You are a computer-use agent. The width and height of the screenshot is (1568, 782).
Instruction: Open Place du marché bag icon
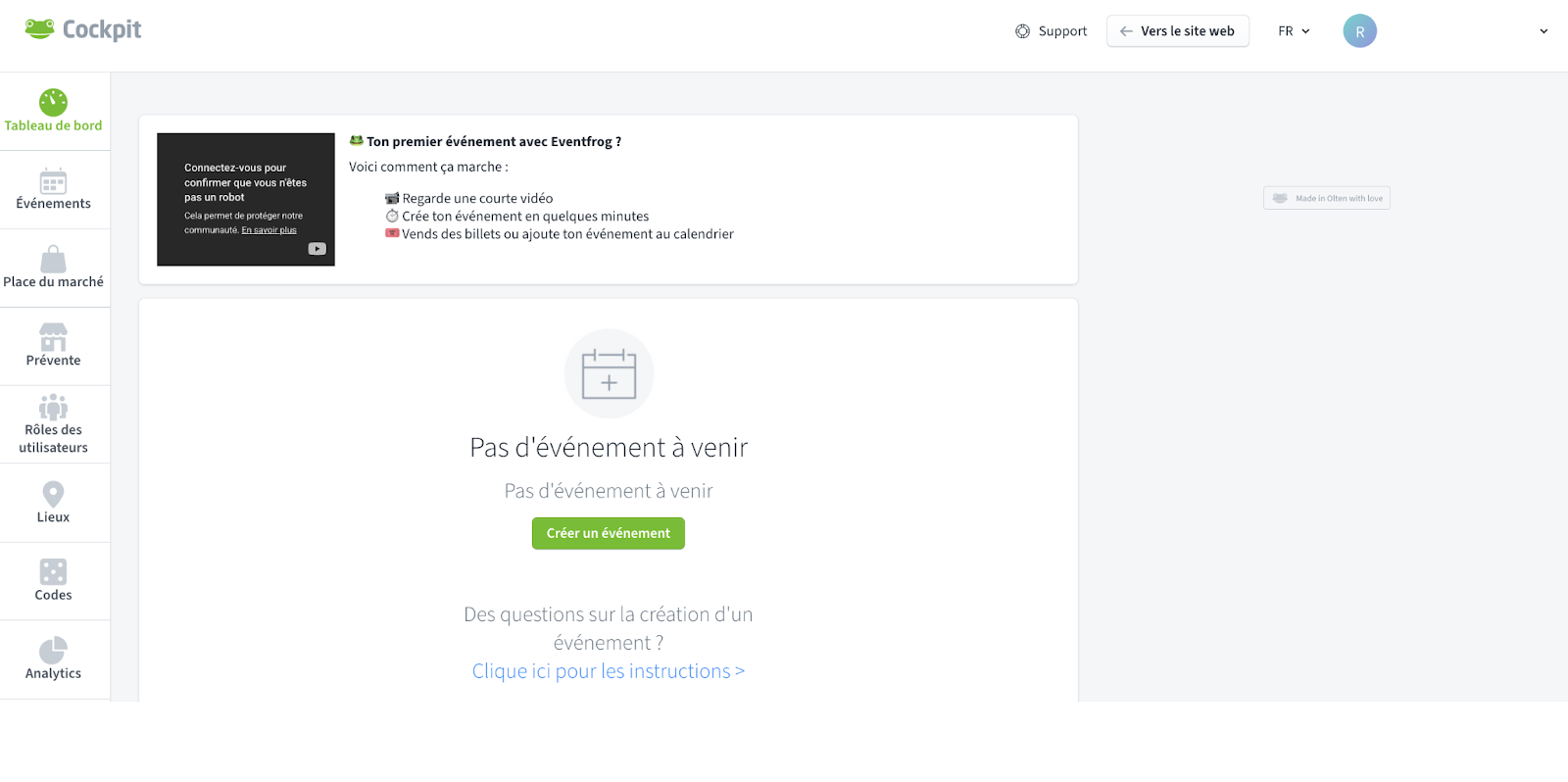click(53, 259)
